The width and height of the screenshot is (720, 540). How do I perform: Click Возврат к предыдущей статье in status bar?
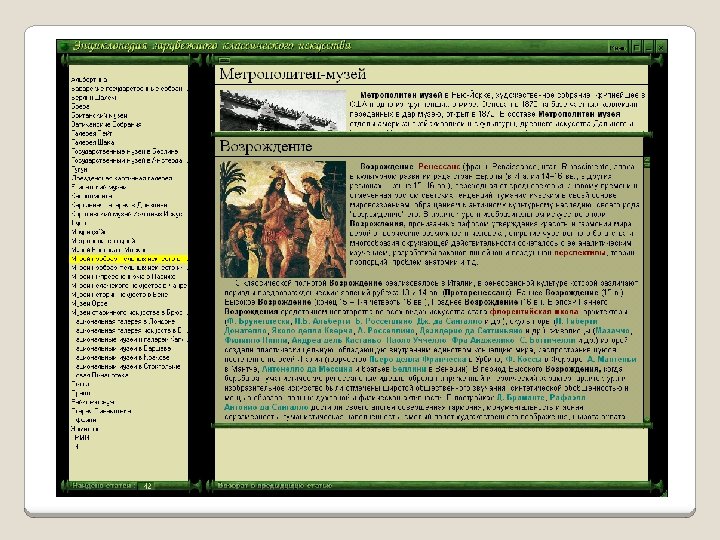[275, 485]
